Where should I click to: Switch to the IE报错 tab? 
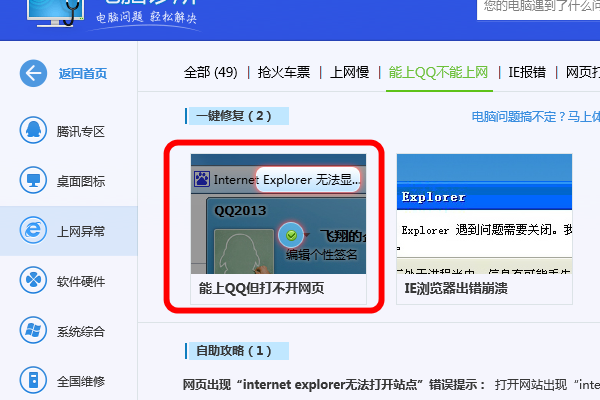point(527,72)
